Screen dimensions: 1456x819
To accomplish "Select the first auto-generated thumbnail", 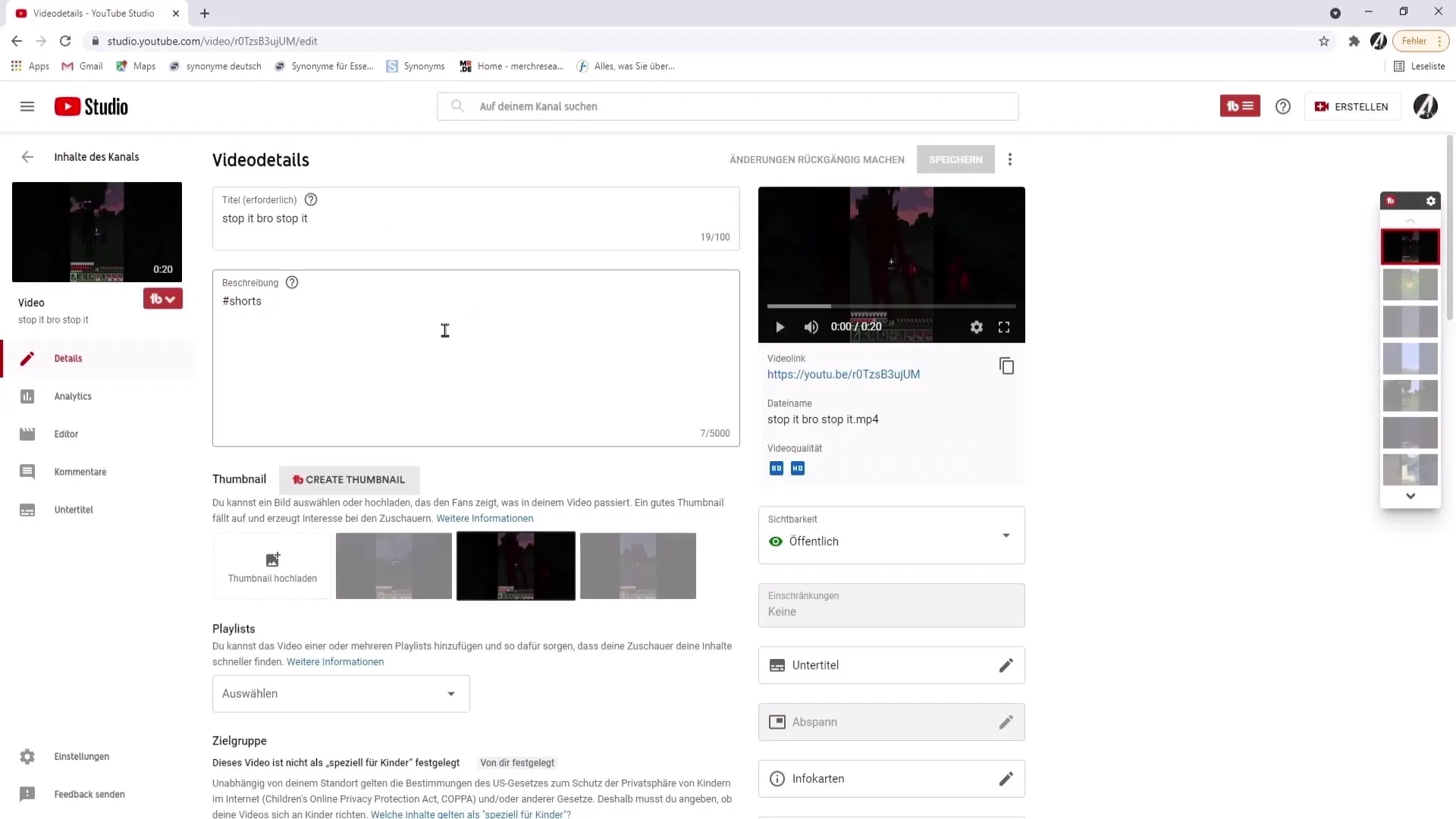I will tap(394, 566).
